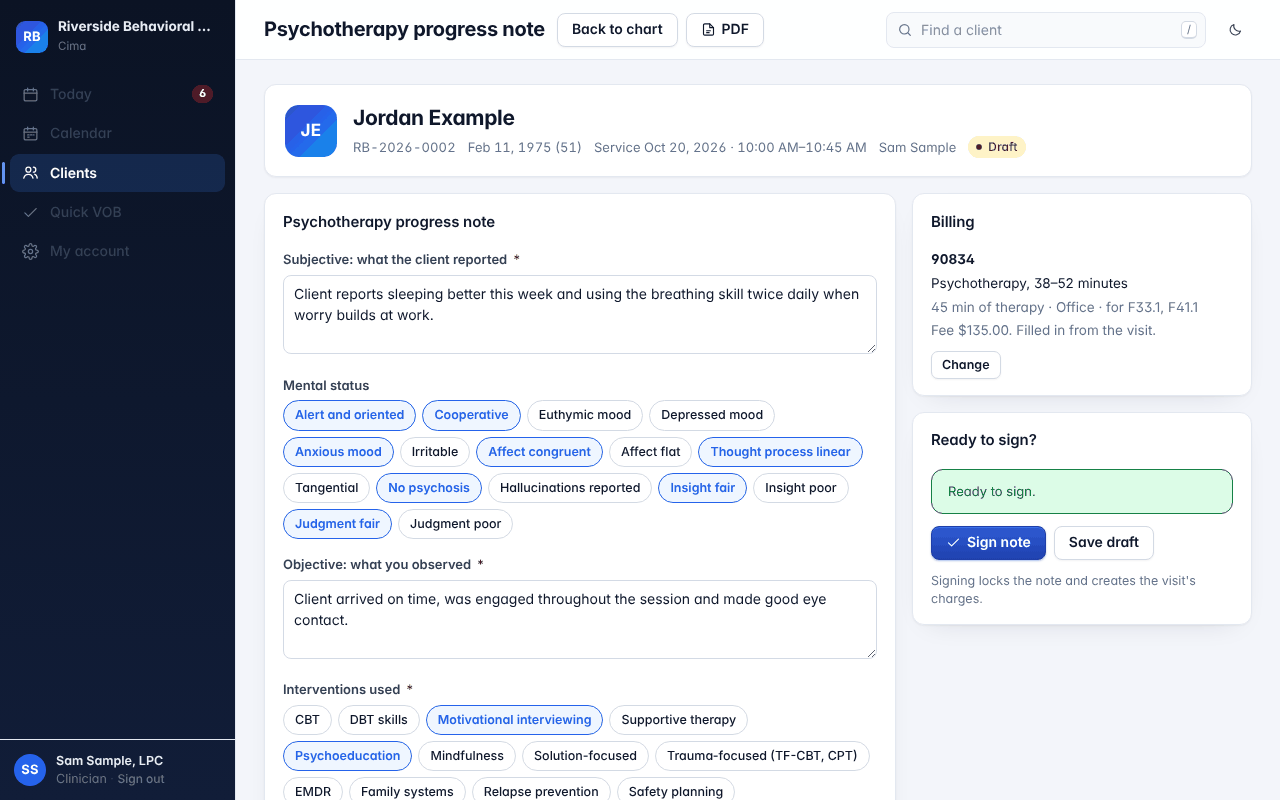Toggle Judgment fair chip
This screenshot has height=800, width=1280.
(337, 524)
